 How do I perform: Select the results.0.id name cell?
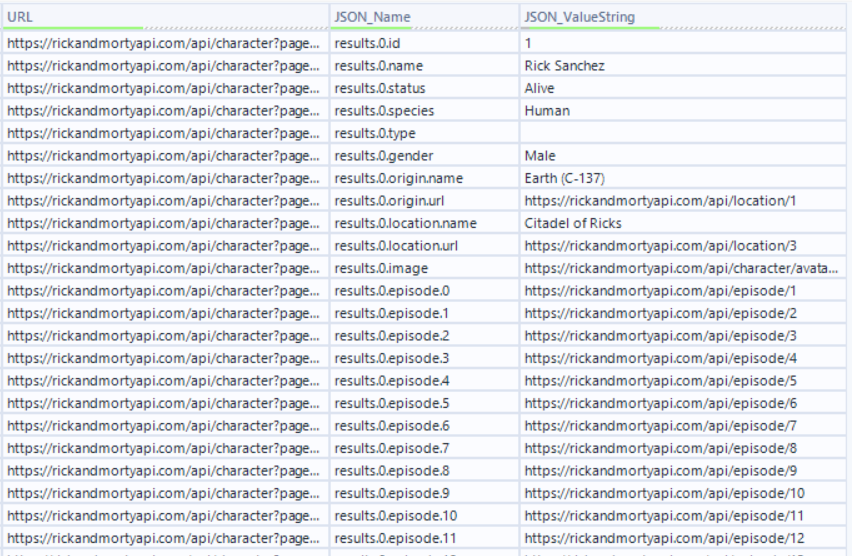424,43
